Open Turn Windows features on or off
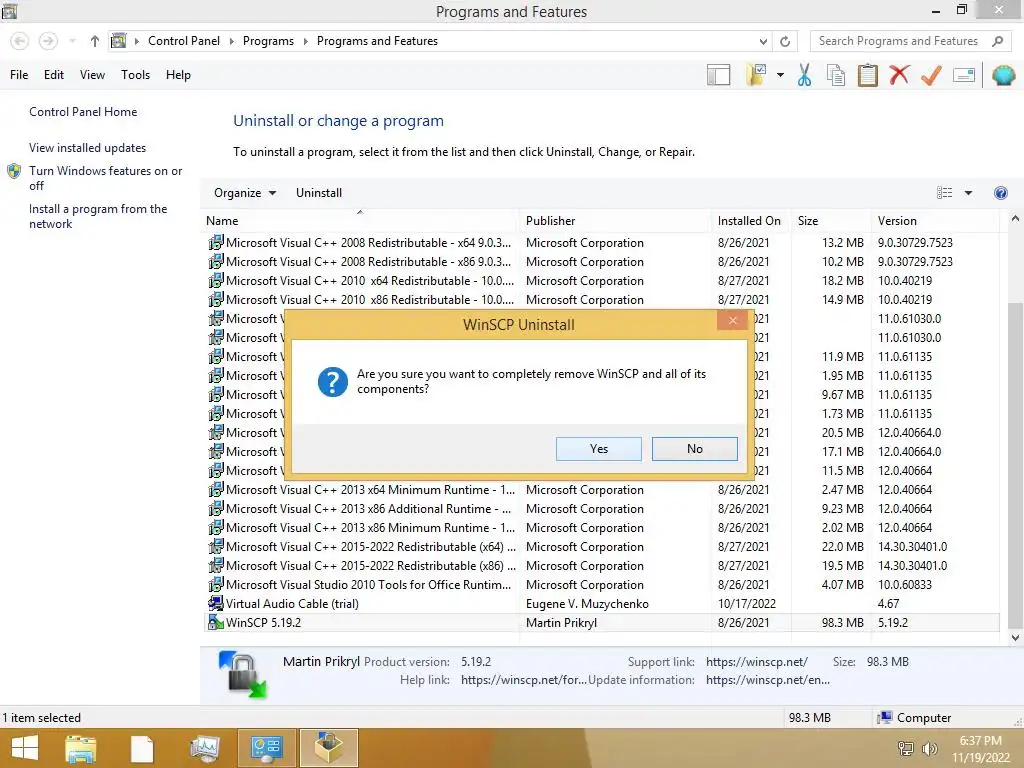This screenshot has height=768, width=1024. [105, 178]
